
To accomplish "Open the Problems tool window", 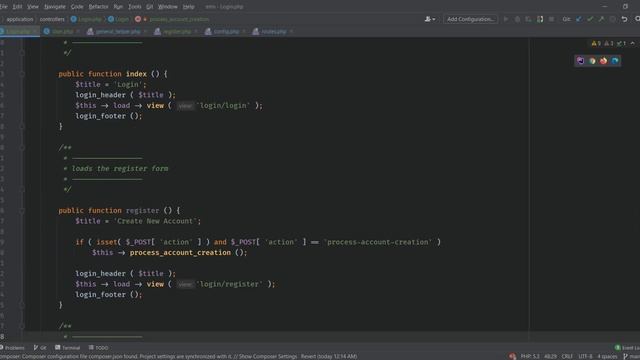I will 12,348.
